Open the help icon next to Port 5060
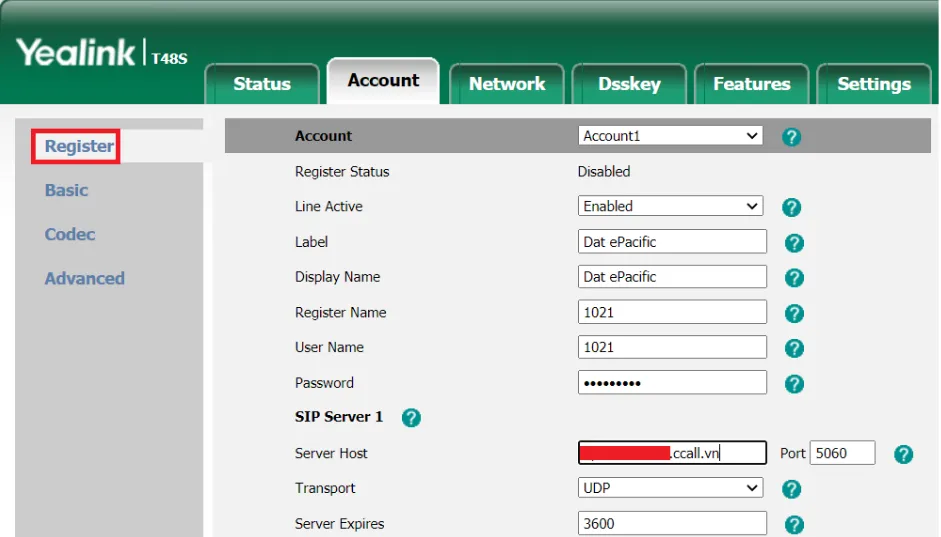The image size is (941, 537). coord(903,454)
